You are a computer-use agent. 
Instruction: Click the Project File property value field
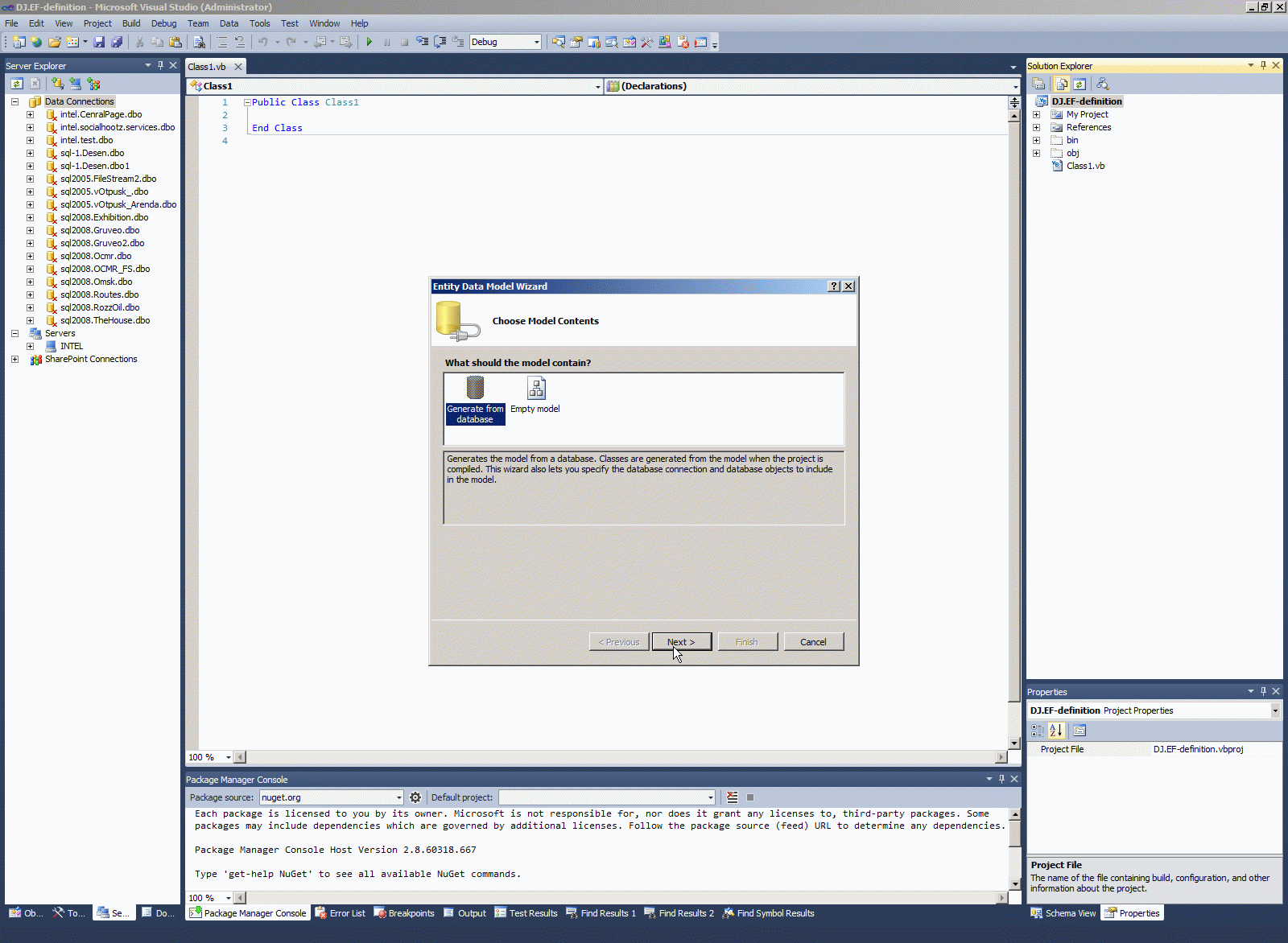tap(1216, 749)
